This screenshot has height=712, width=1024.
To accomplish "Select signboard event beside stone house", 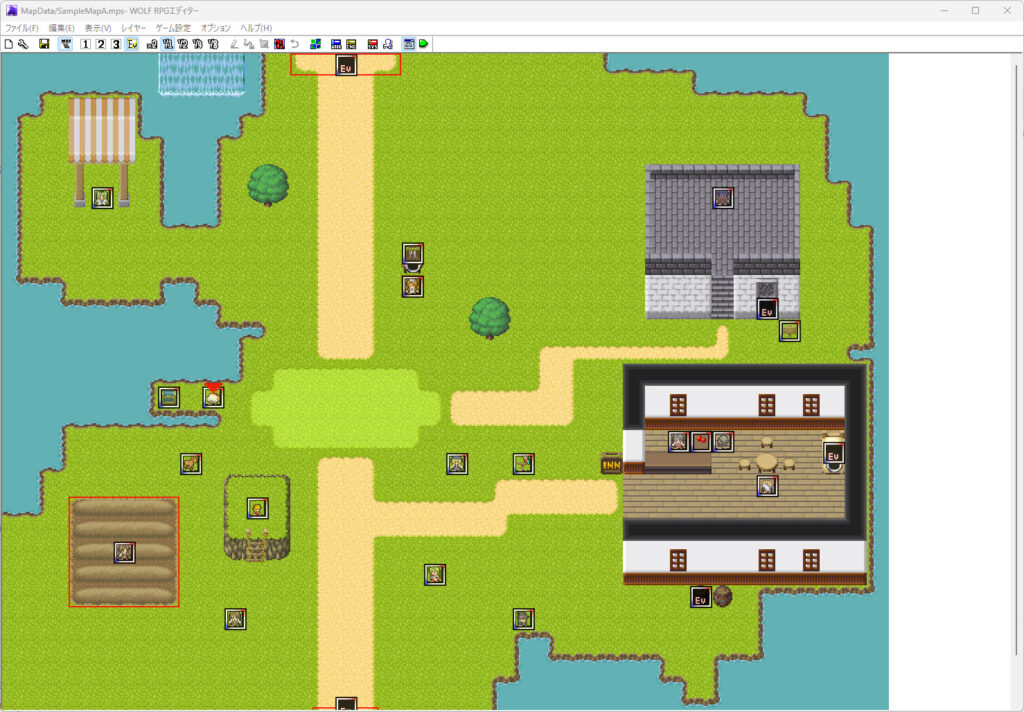I will pos(790,331).
